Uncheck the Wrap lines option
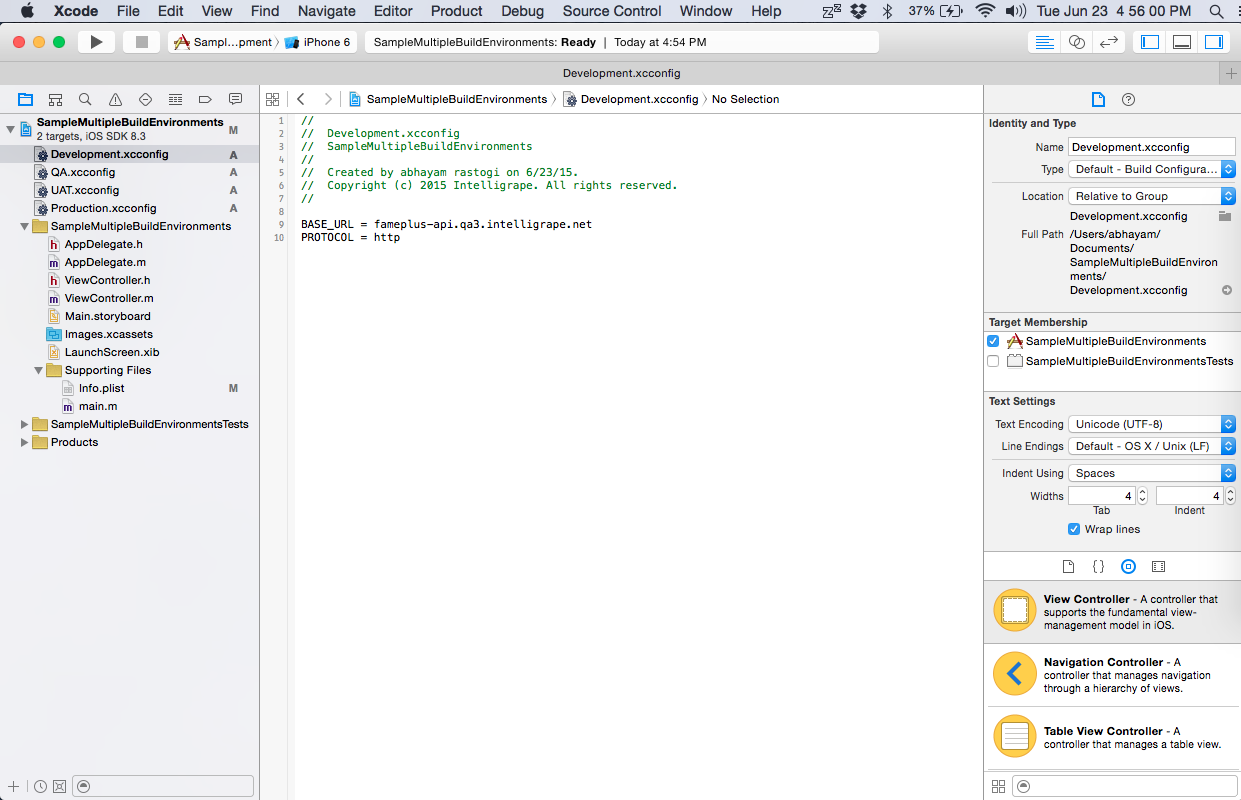Image resolution: width=1241 pixels, height=800 pixels. pyautogui.click(x=1074, y=529)
